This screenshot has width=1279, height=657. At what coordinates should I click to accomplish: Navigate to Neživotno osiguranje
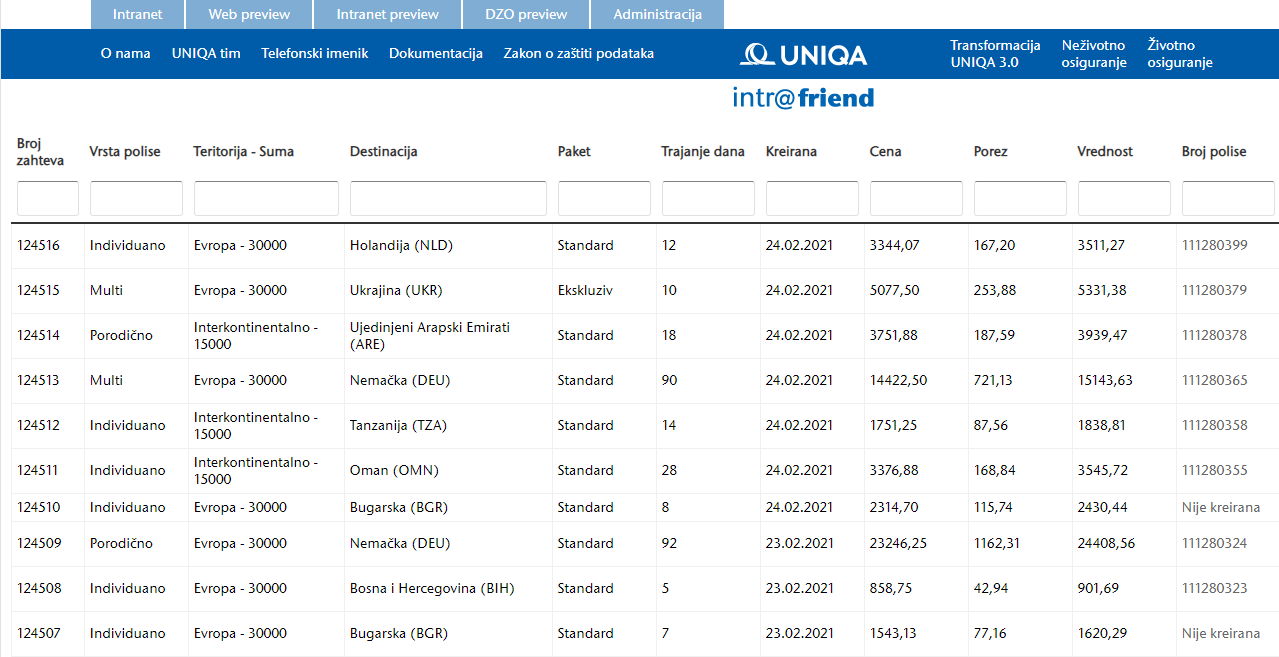point(1093,54)
